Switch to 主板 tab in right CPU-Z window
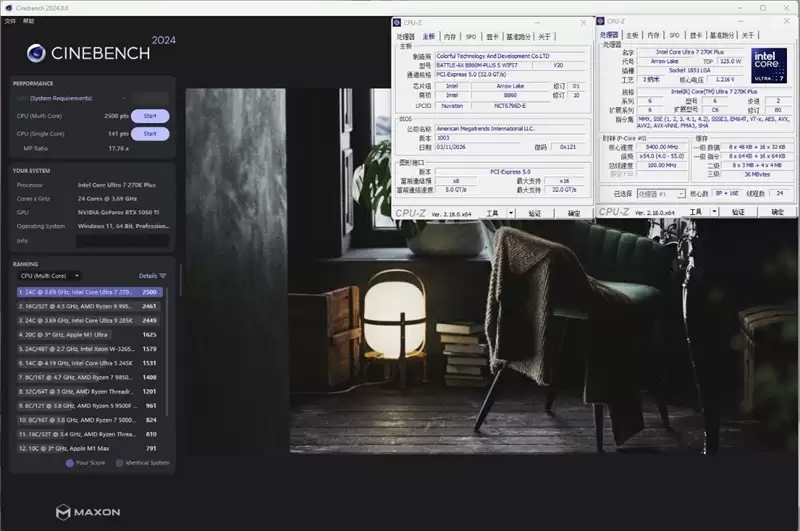The height and width of the screenshot is (531, 800). tap(632, 35)
